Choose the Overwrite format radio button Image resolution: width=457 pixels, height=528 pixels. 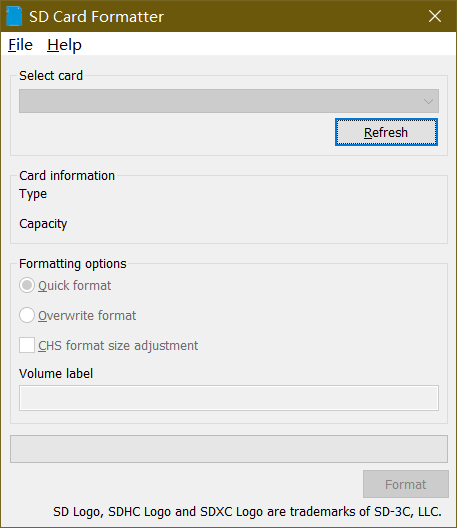click(x=27, y=316)
